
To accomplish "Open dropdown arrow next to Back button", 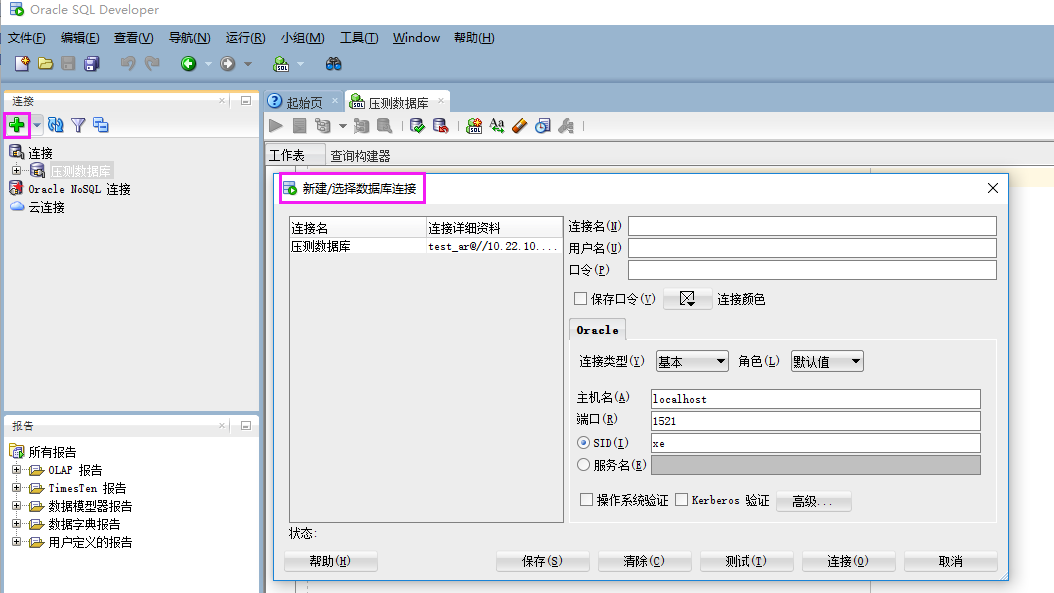I will point(208,64).
